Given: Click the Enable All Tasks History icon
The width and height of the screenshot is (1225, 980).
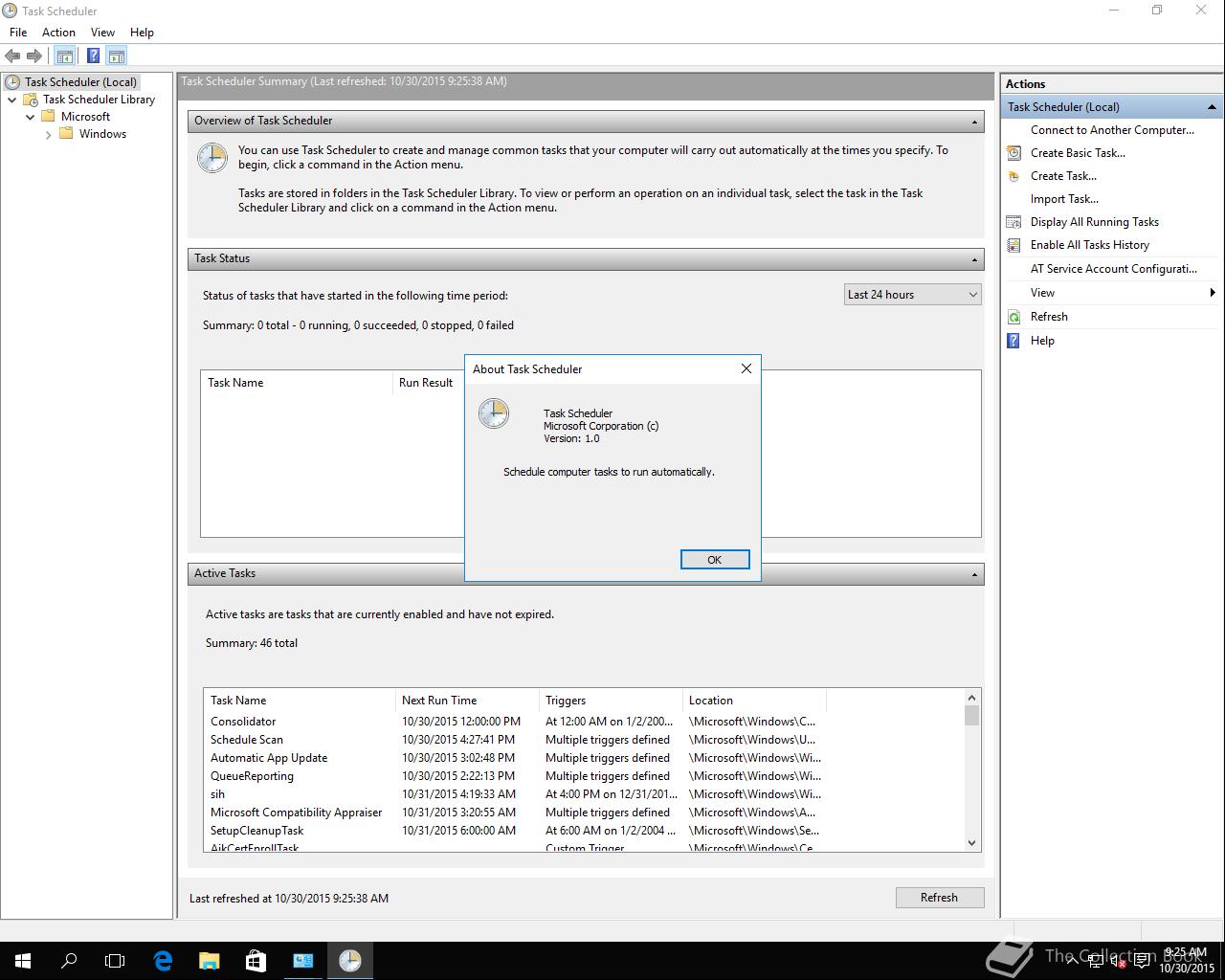Looking at the screenshot, I should [x=1013, y=245].
